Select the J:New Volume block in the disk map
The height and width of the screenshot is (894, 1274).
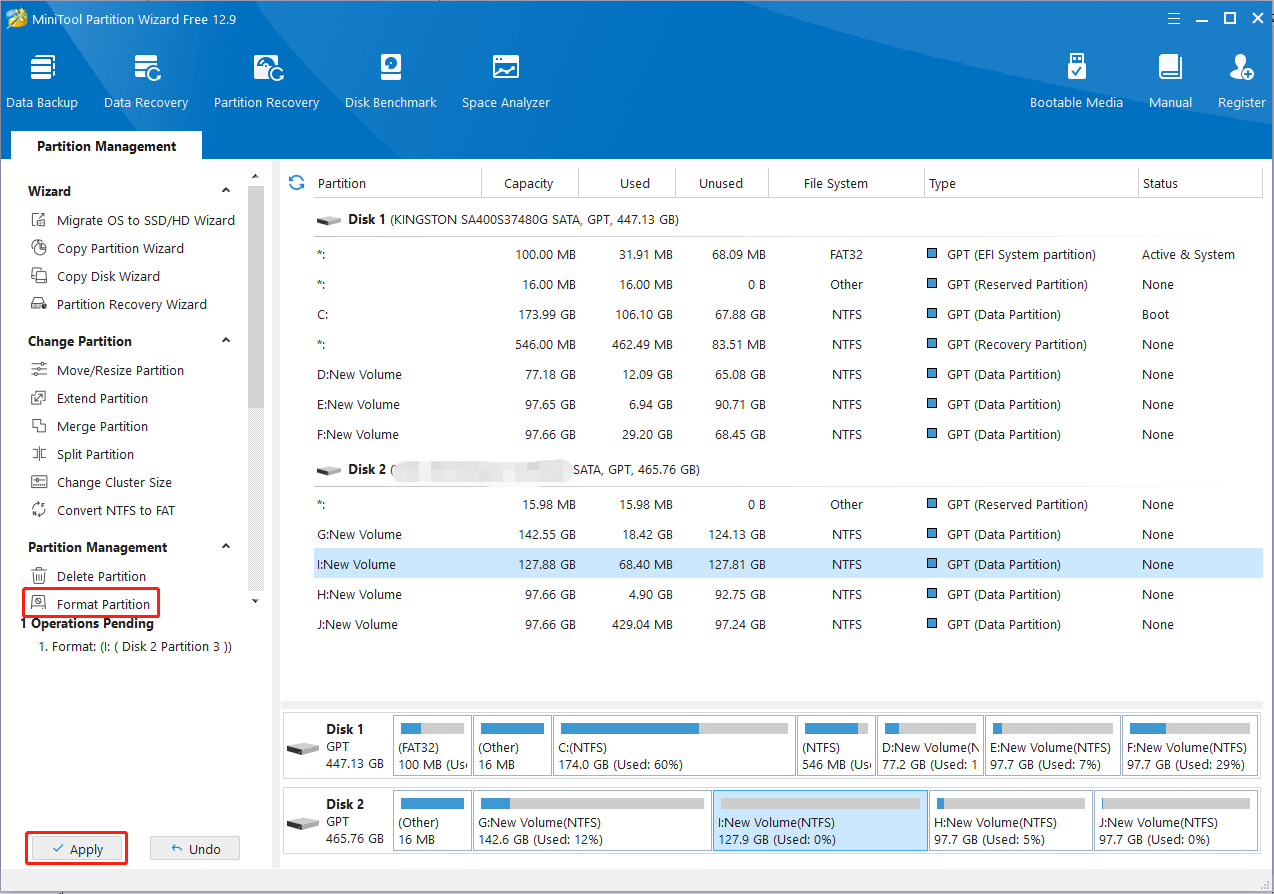pyautogui.click(x=1175, y=821)
